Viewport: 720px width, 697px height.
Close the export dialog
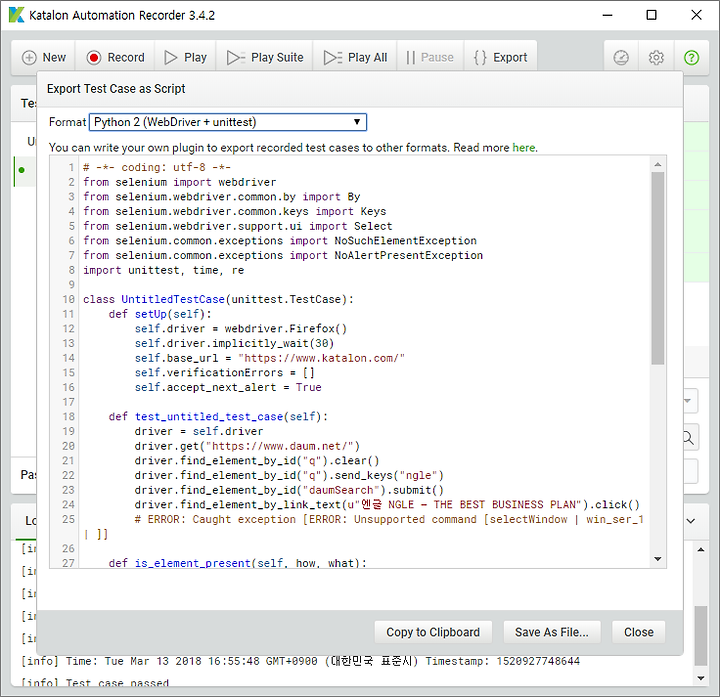[x=638, y=632]
